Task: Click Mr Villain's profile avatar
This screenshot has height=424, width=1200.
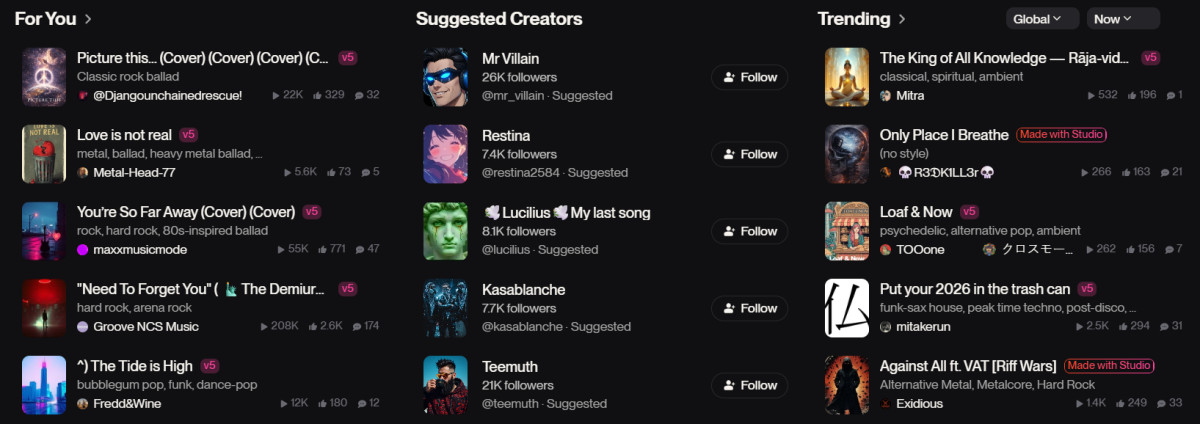Action: tap(445, 77)
